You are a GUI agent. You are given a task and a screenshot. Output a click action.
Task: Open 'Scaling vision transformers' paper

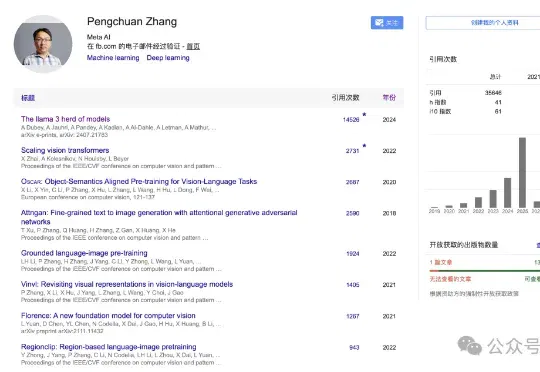(65, 151)
